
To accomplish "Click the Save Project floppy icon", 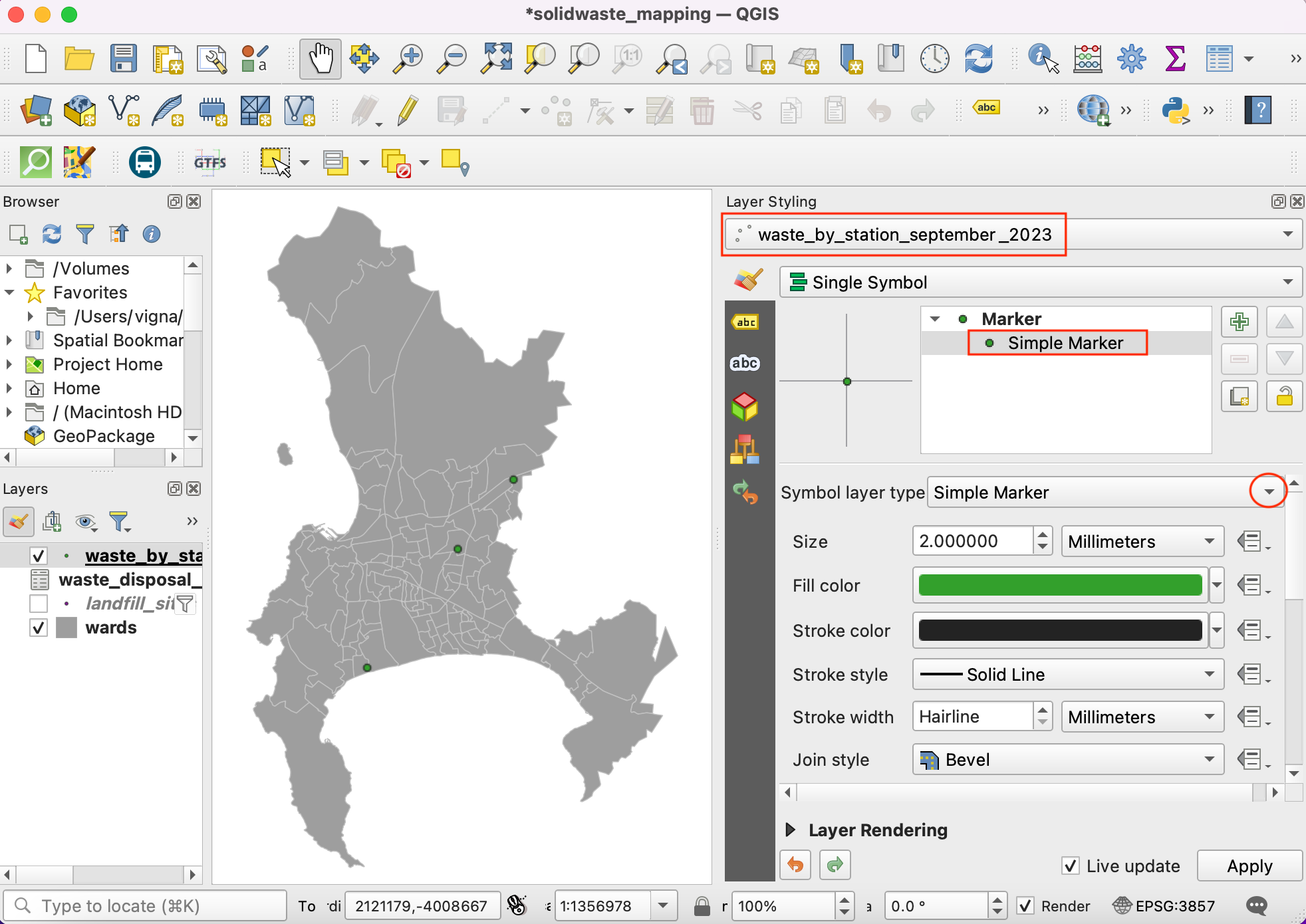I will pyautogui.click(x=124, y=59).
